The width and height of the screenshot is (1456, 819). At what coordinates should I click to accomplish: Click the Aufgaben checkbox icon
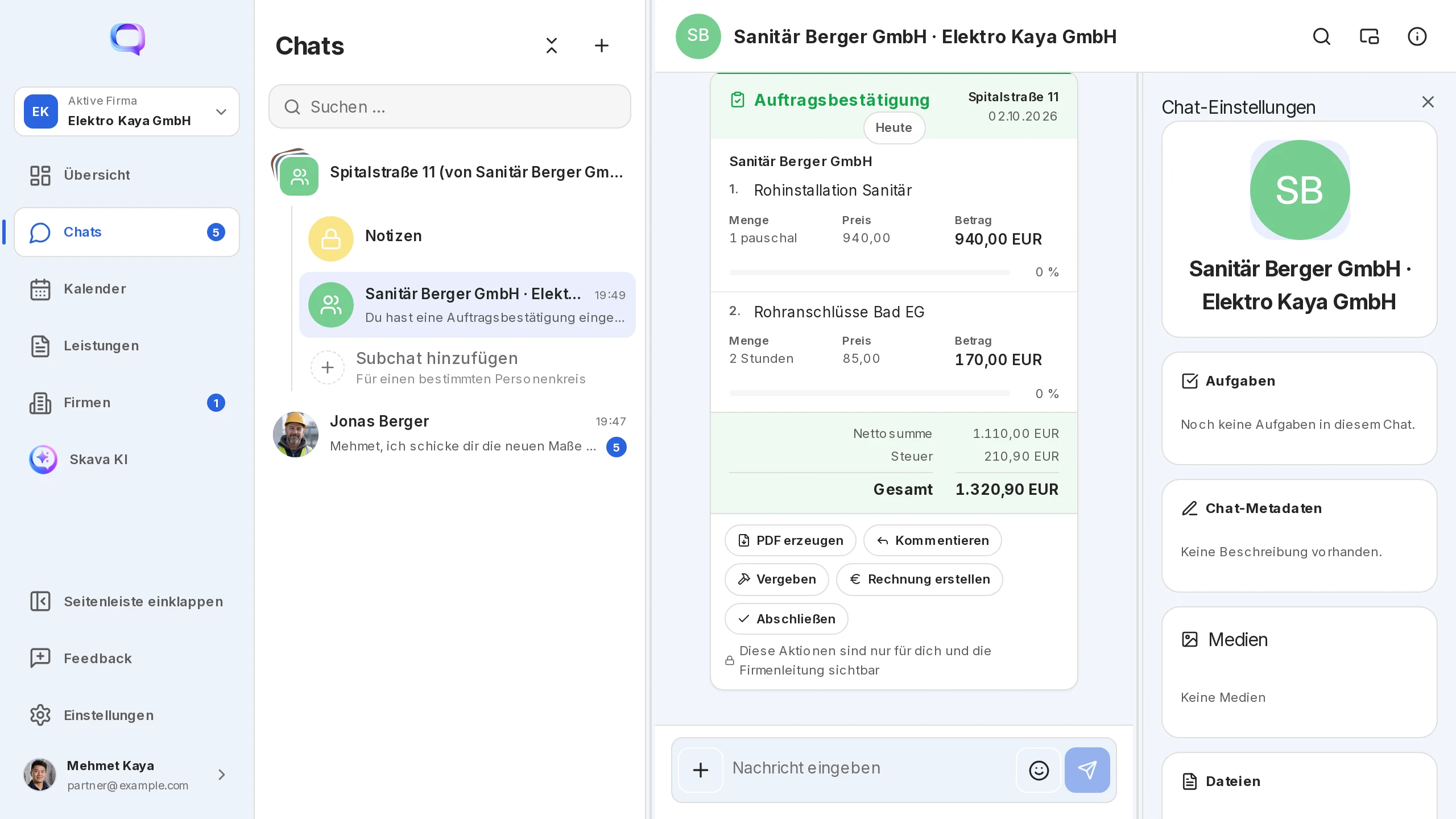point(1190,381)
